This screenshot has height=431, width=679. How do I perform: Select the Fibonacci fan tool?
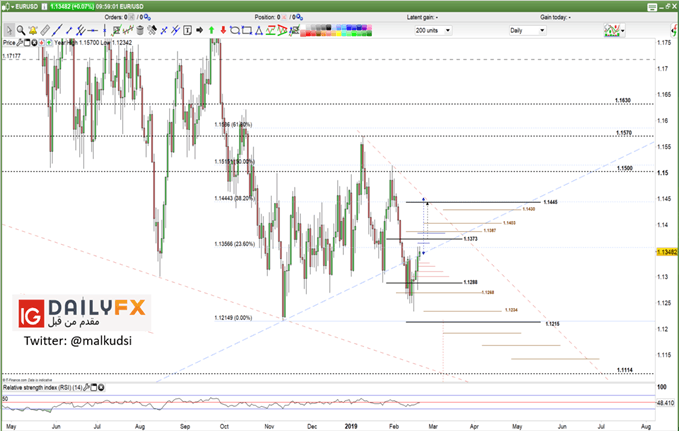pos(282,30)
